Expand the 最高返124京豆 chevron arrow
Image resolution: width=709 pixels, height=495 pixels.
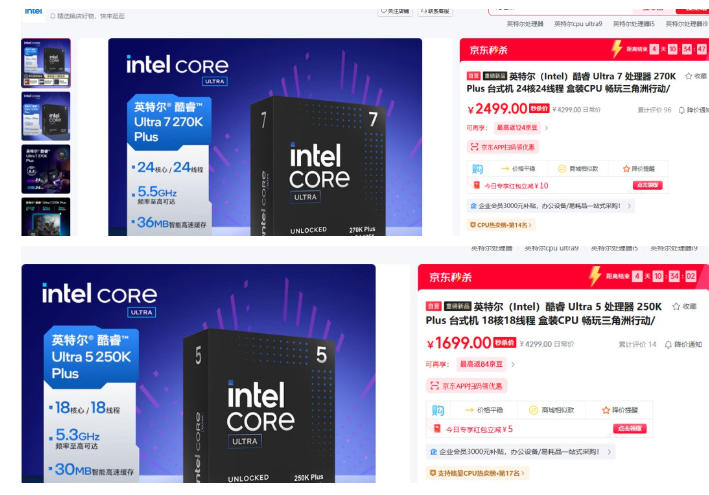click(x=546, y=128)
